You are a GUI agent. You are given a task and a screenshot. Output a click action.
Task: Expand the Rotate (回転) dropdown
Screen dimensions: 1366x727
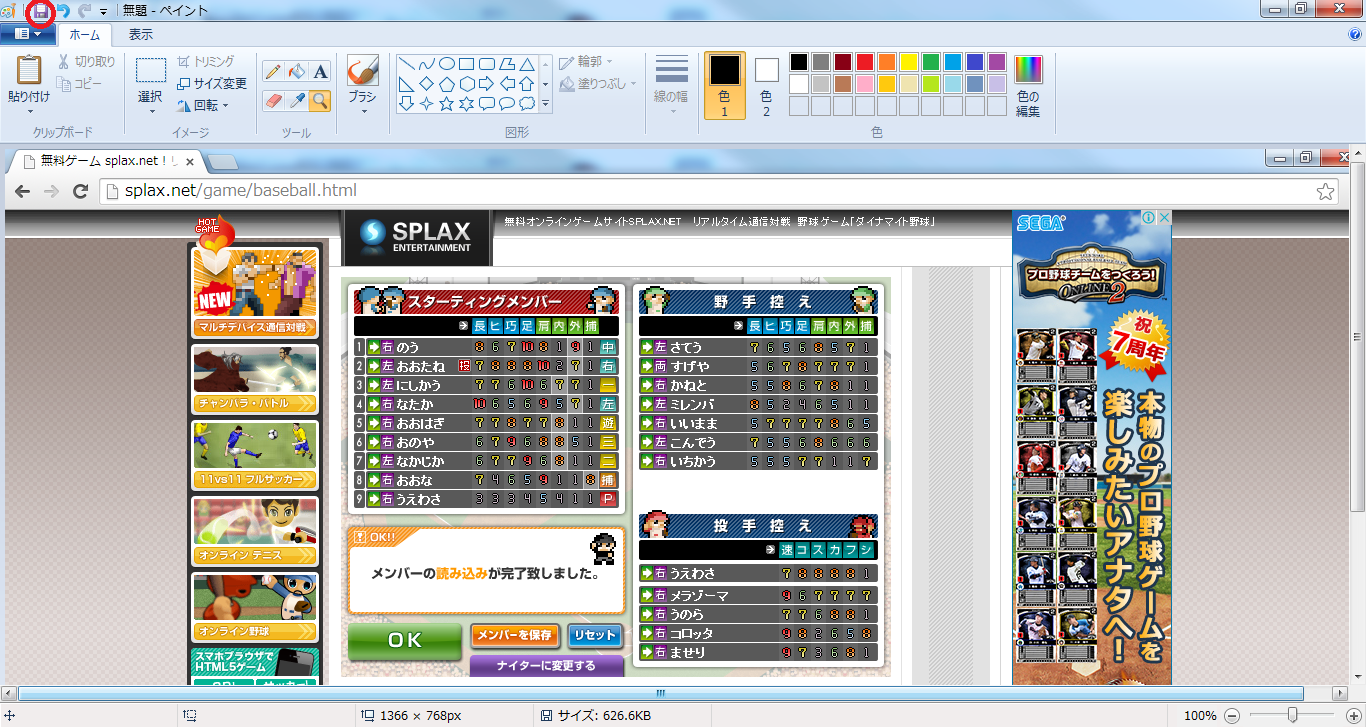click(x=225, y=106)
